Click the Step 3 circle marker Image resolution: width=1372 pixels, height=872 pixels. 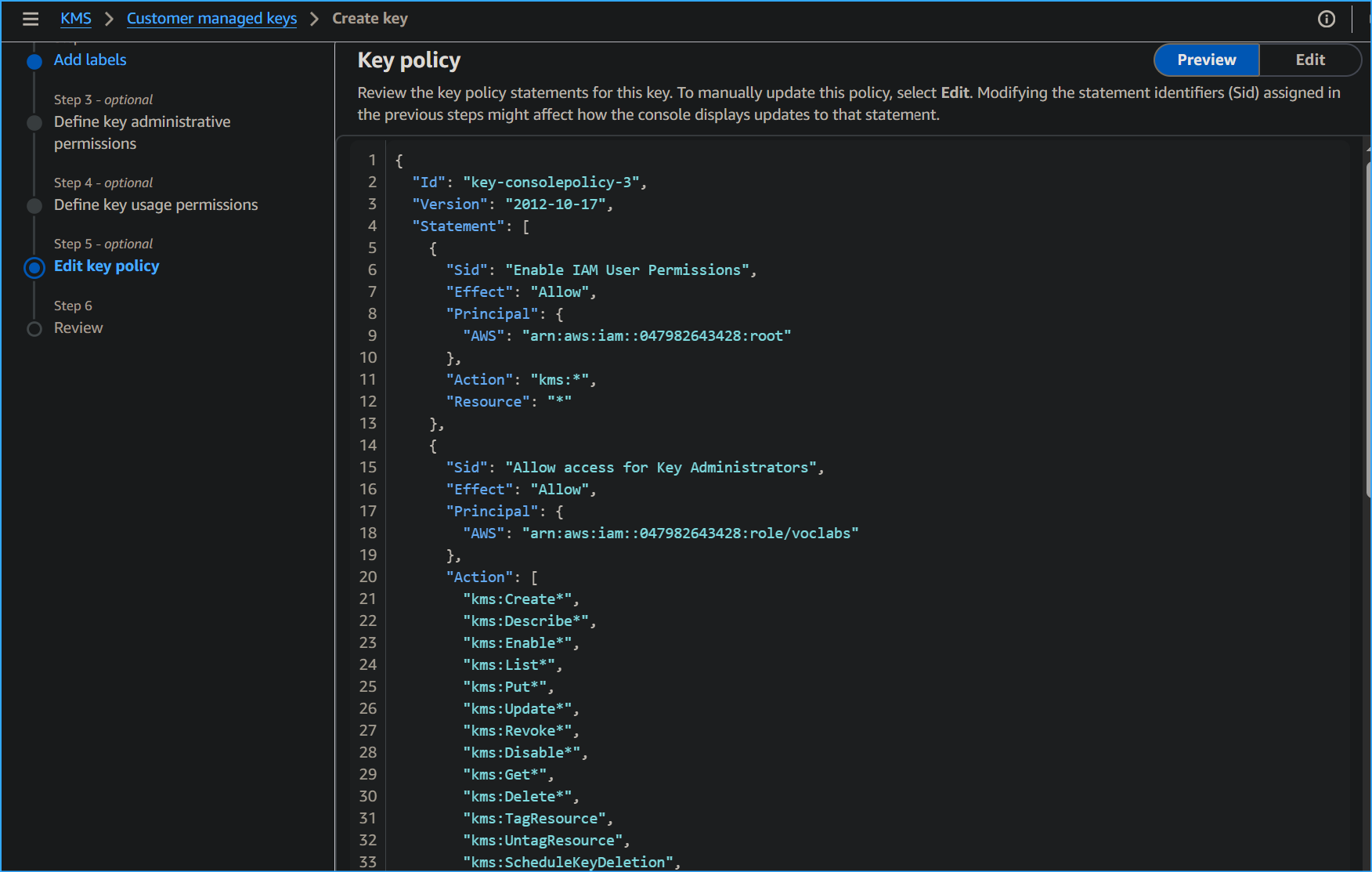pos(34,123)
